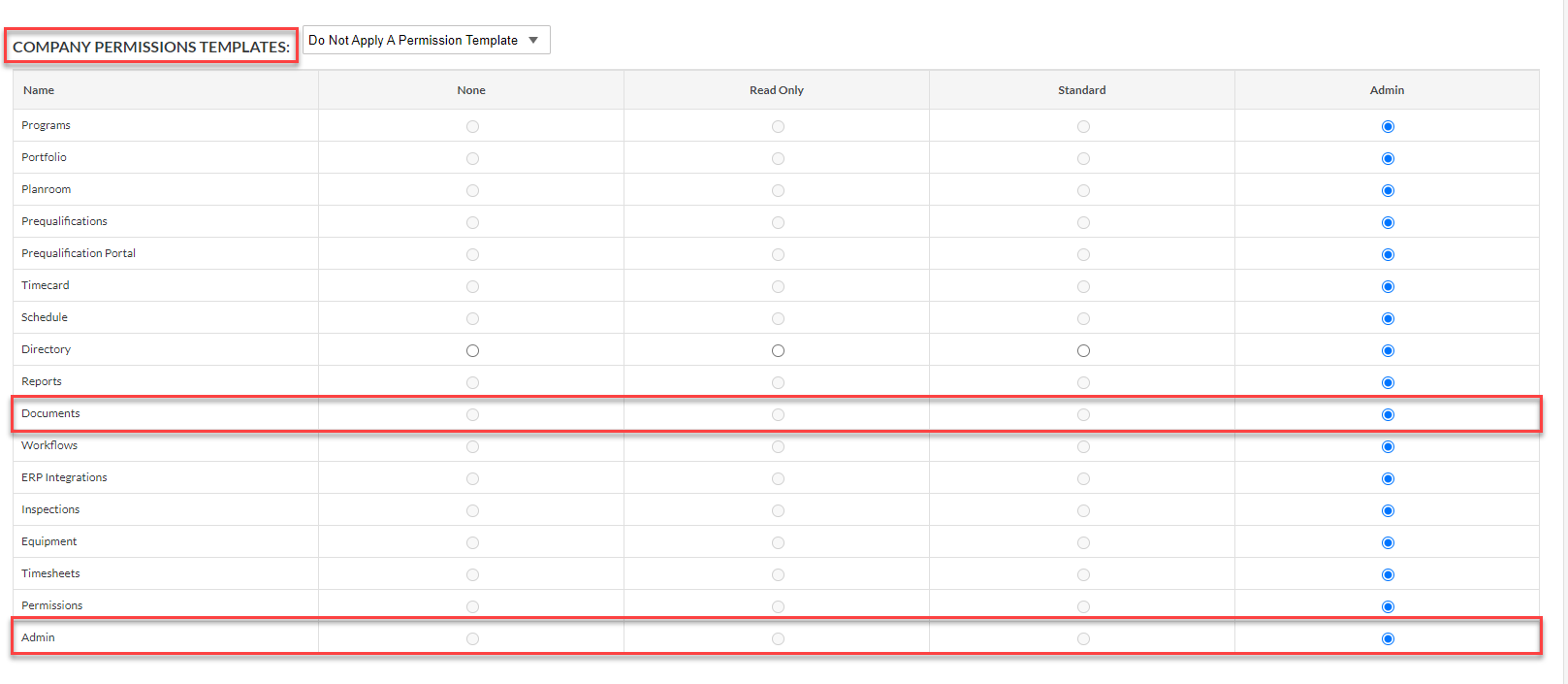Select None for Documents

pyautogui.click(x=472, y=414)
